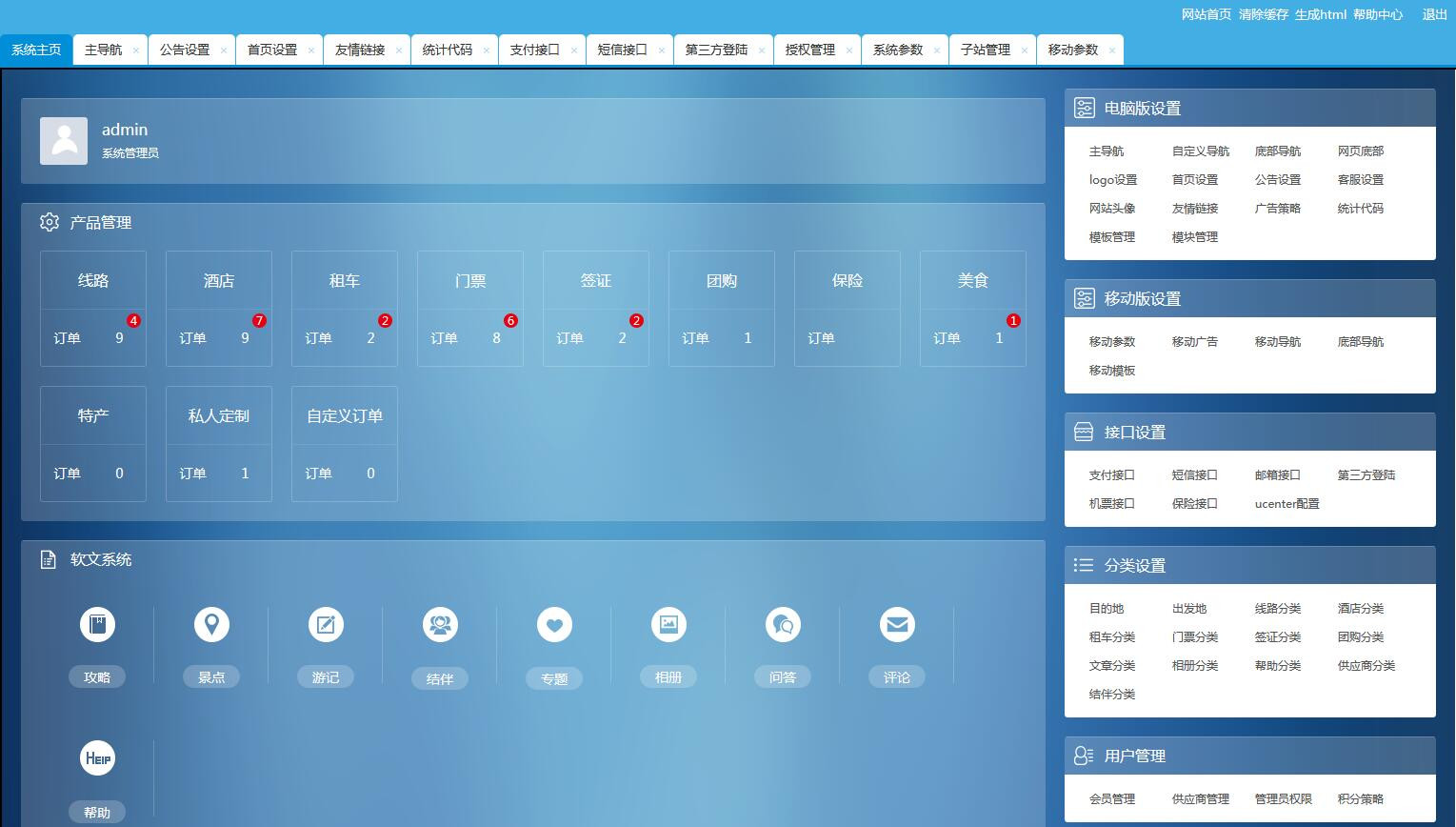Open 移动模板 under 移动版设置
The height and width of the screenshot is (827, 1456).
(x=1112, y=371)
